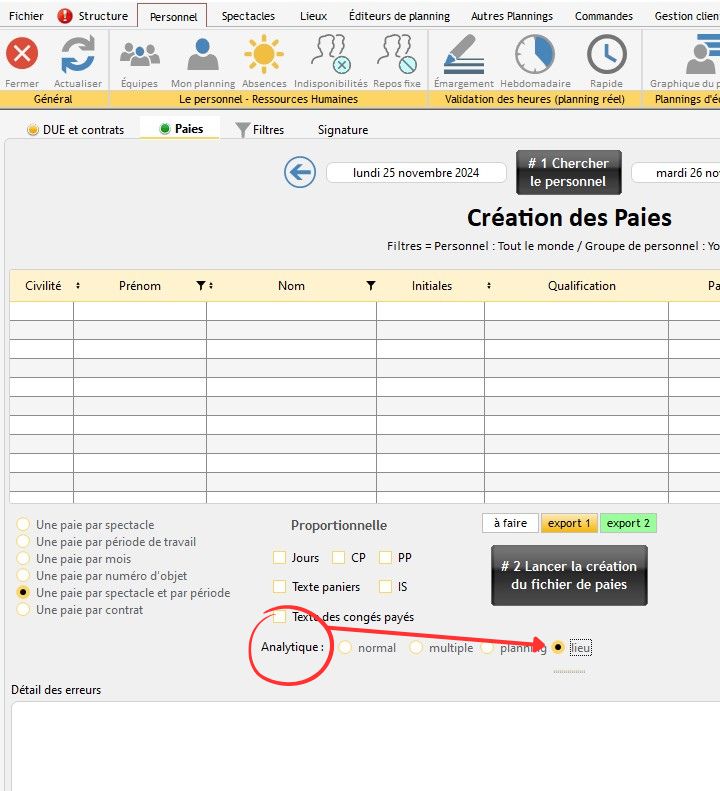The width and height of the screenshot is (720, 791).
Task: Open Mon planning from the ribbon
Action: (x=203, y=55)
